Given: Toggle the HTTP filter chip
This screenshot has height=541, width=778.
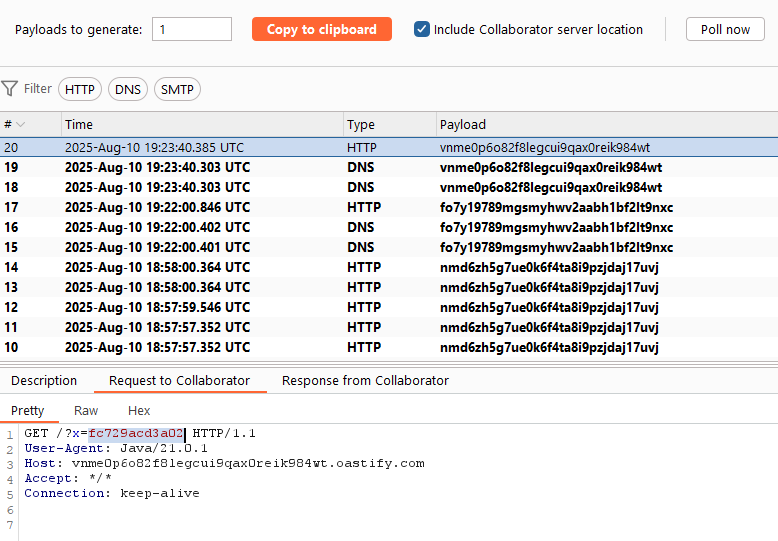Looking at the screenshot, I should [80, 90].
